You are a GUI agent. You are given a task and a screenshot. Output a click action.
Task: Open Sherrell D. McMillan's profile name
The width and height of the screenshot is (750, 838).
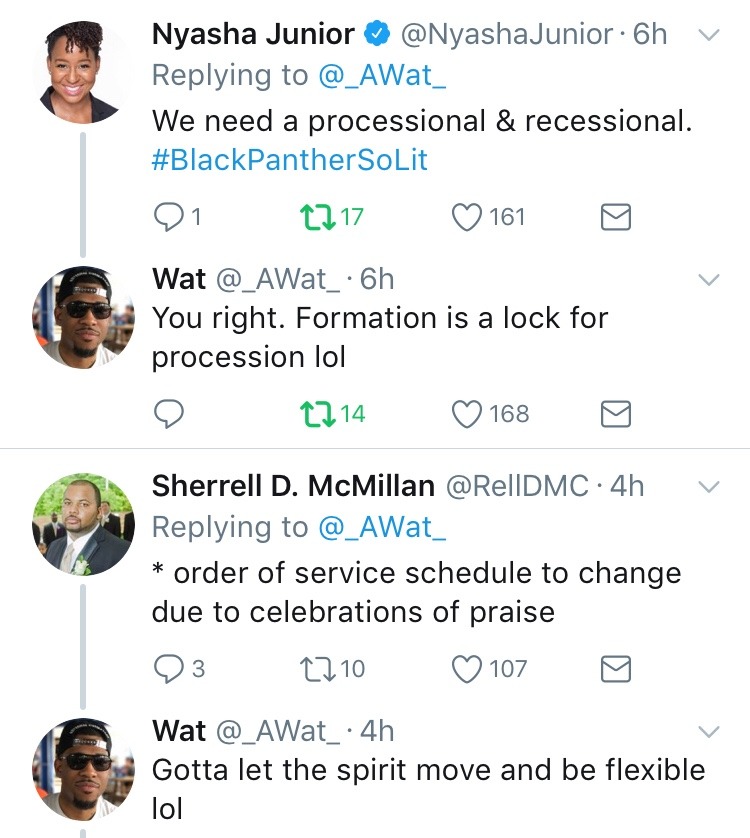293,486
